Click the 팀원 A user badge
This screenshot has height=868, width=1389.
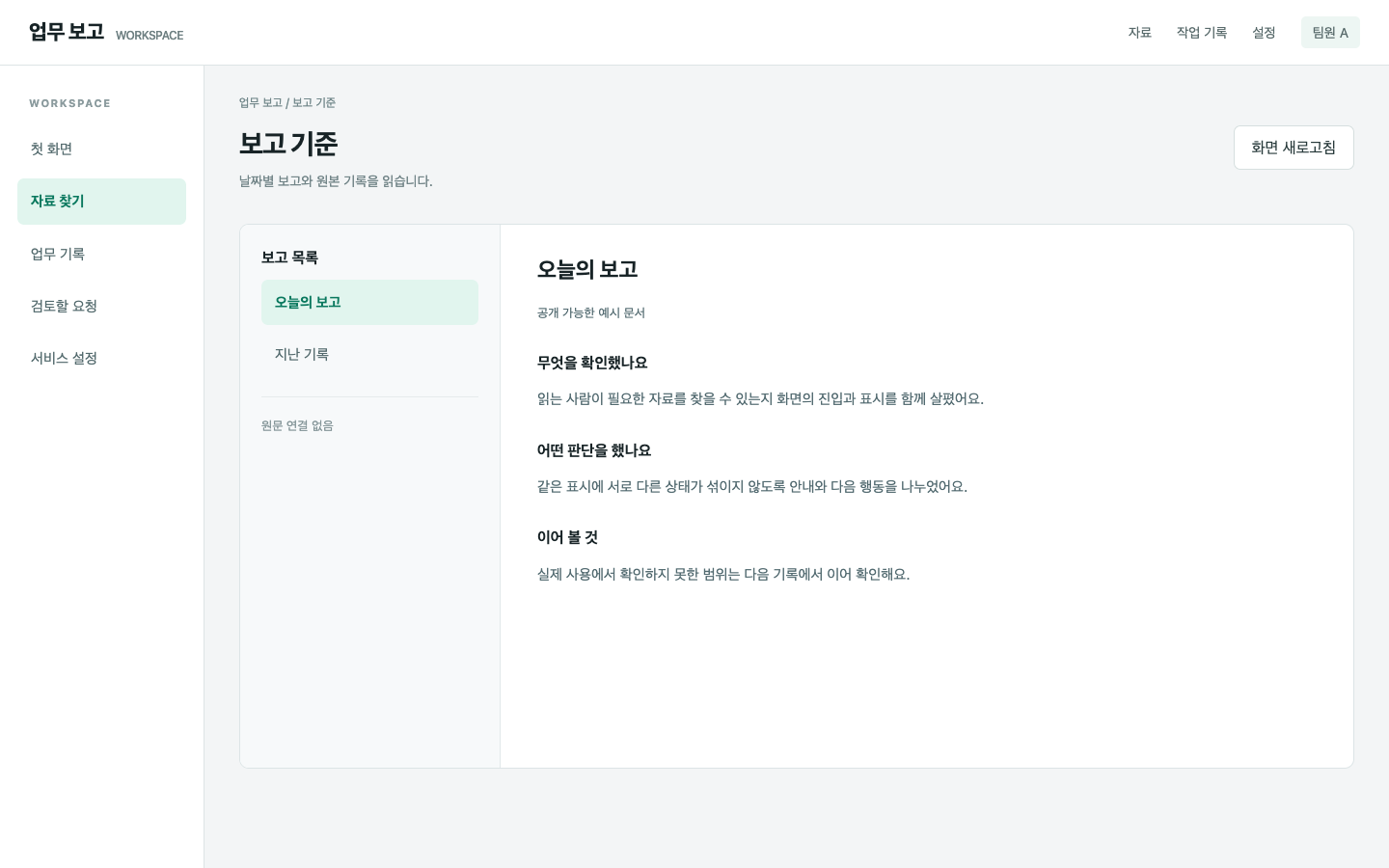coord(1330,33)
